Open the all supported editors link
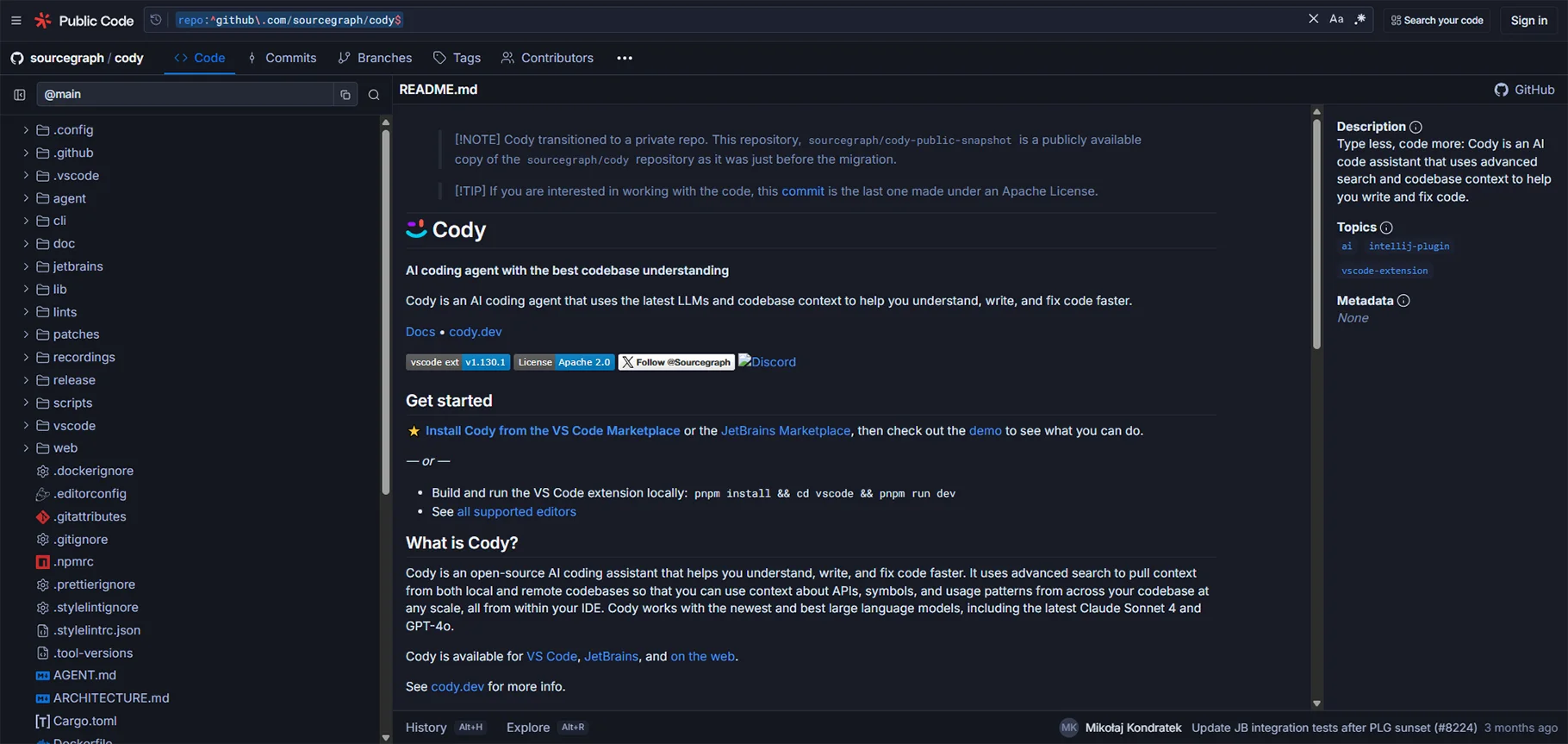1568x744 pixels. pyautogui.click(x=517, y=512)
